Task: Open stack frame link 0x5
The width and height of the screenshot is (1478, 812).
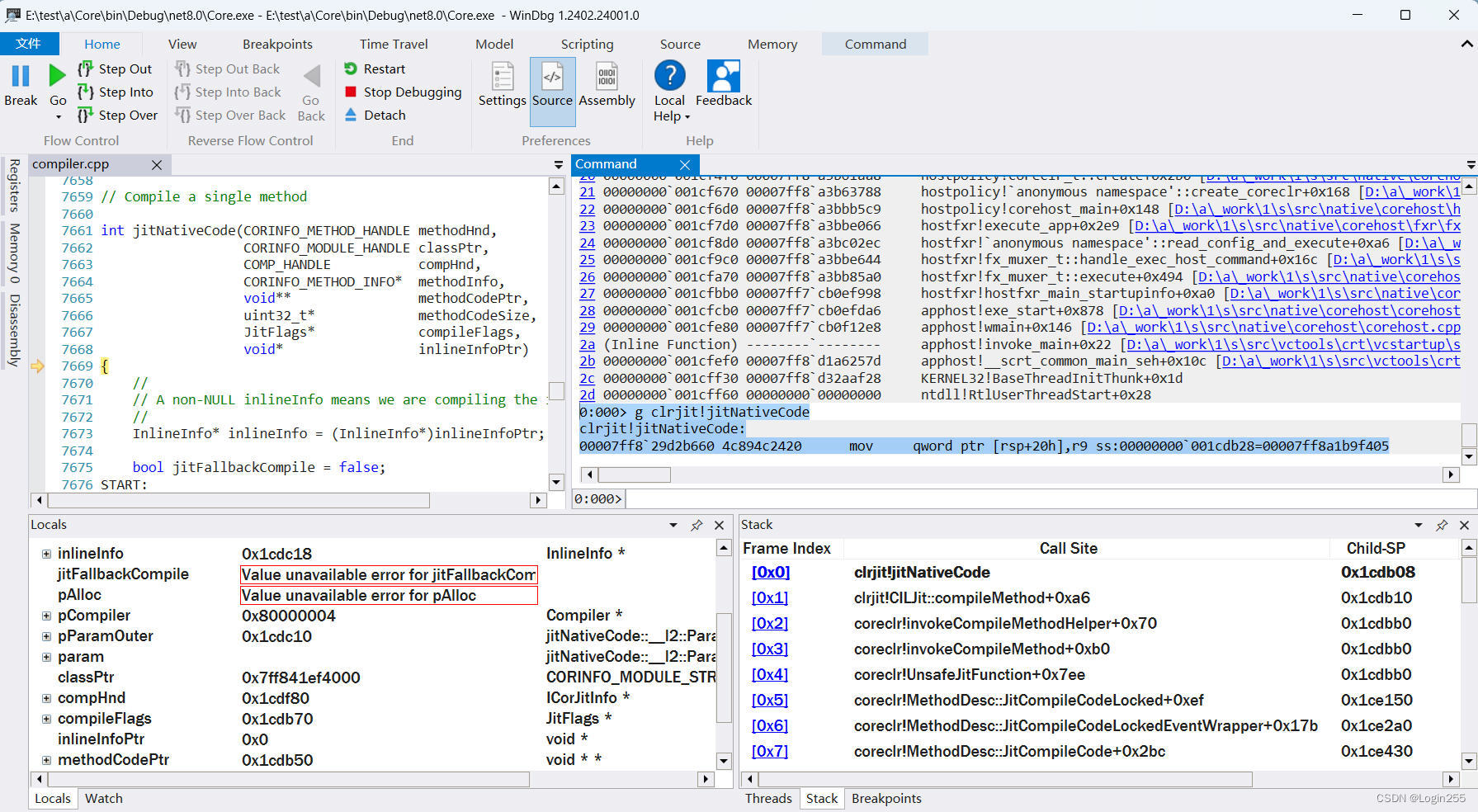Action: tap(769, 700)
